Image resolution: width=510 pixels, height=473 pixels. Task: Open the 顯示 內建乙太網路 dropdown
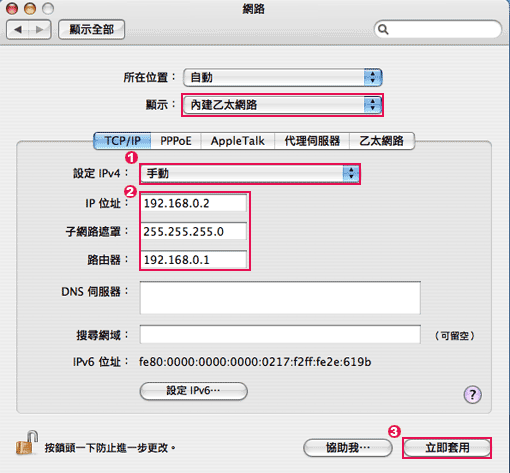point(283,105)
